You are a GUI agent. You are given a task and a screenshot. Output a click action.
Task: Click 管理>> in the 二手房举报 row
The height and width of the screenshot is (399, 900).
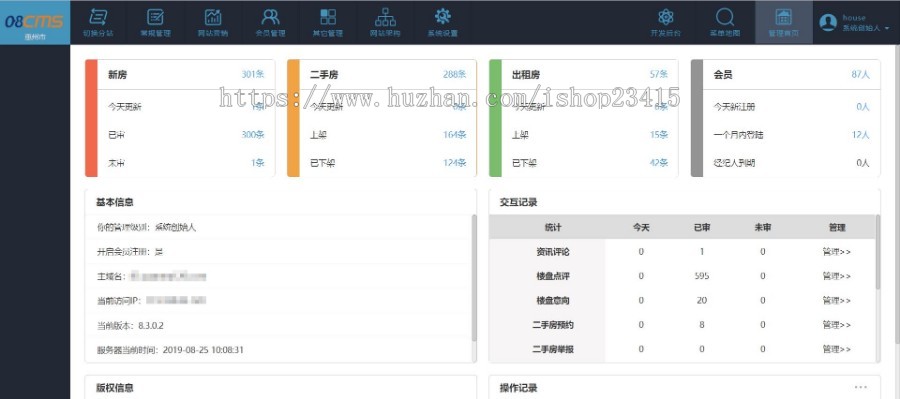click(x=836, y=349)
